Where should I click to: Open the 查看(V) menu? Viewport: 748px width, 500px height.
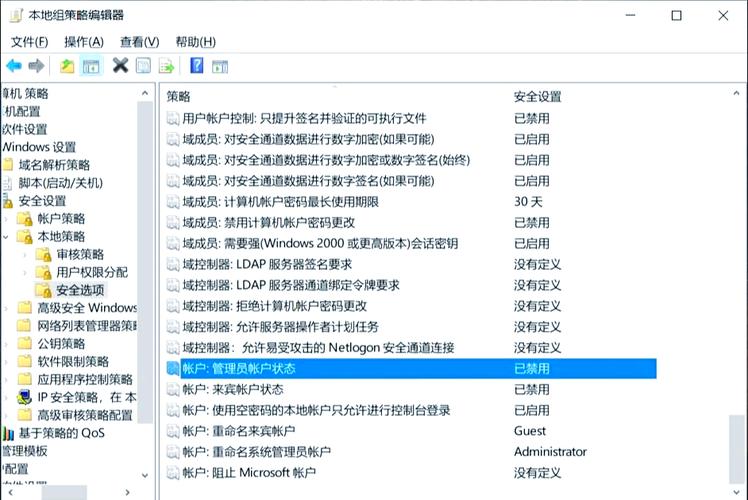point(139,42)
